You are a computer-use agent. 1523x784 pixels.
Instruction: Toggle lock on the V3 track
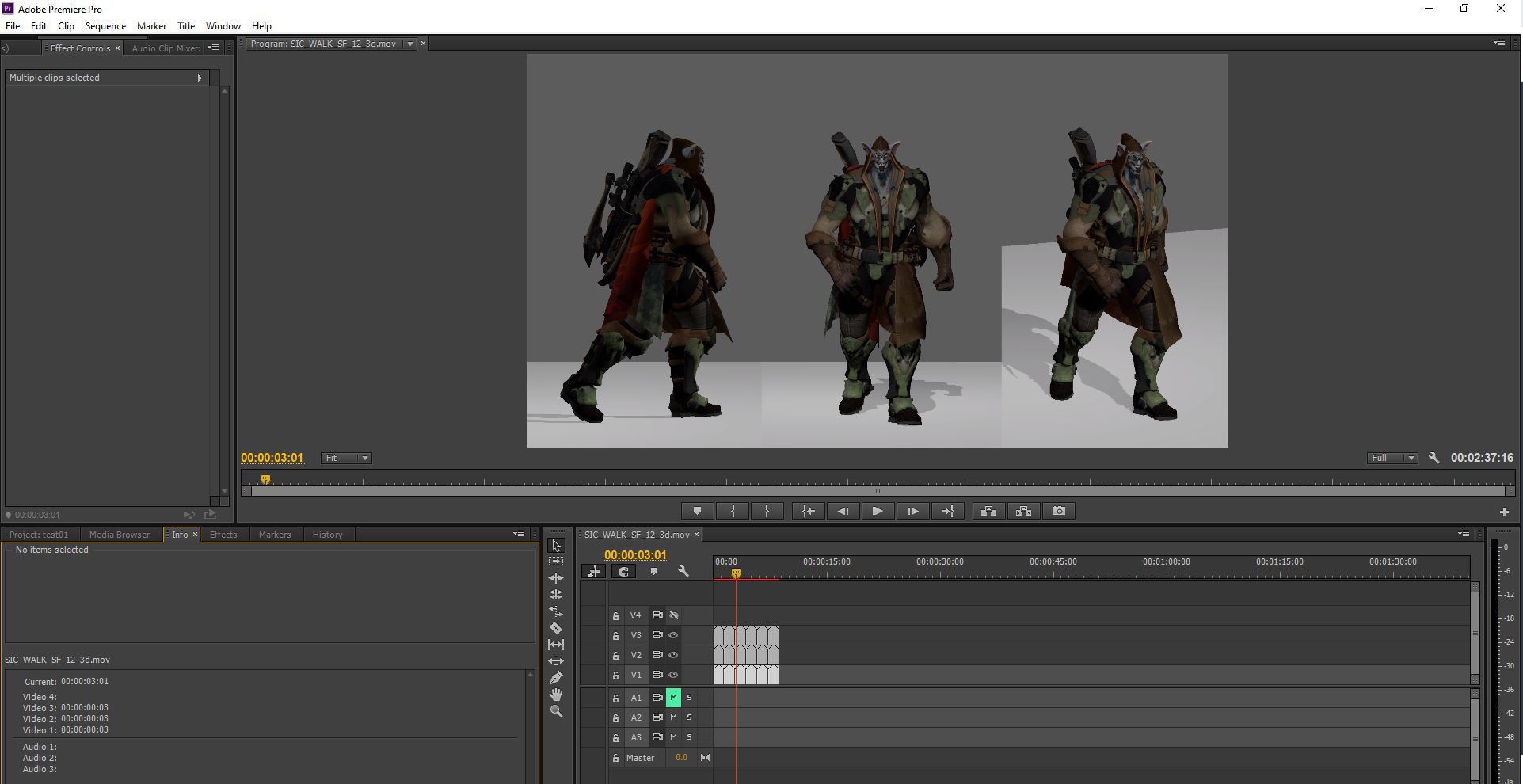pos(616,636)
